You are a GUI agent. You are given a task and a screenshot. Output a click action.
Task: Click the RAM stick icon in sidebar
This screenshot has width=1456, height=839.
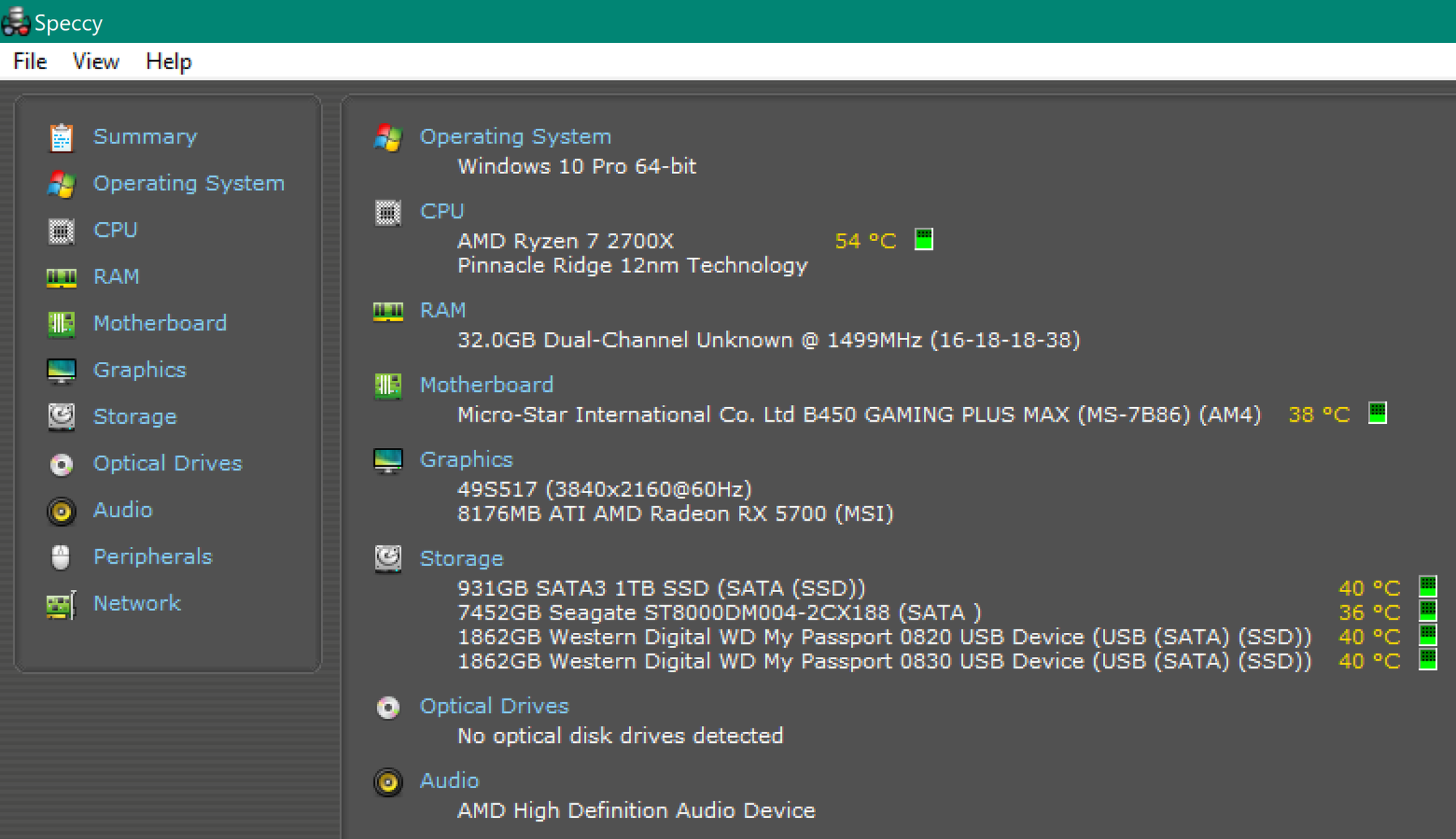[x=61, y=277]
